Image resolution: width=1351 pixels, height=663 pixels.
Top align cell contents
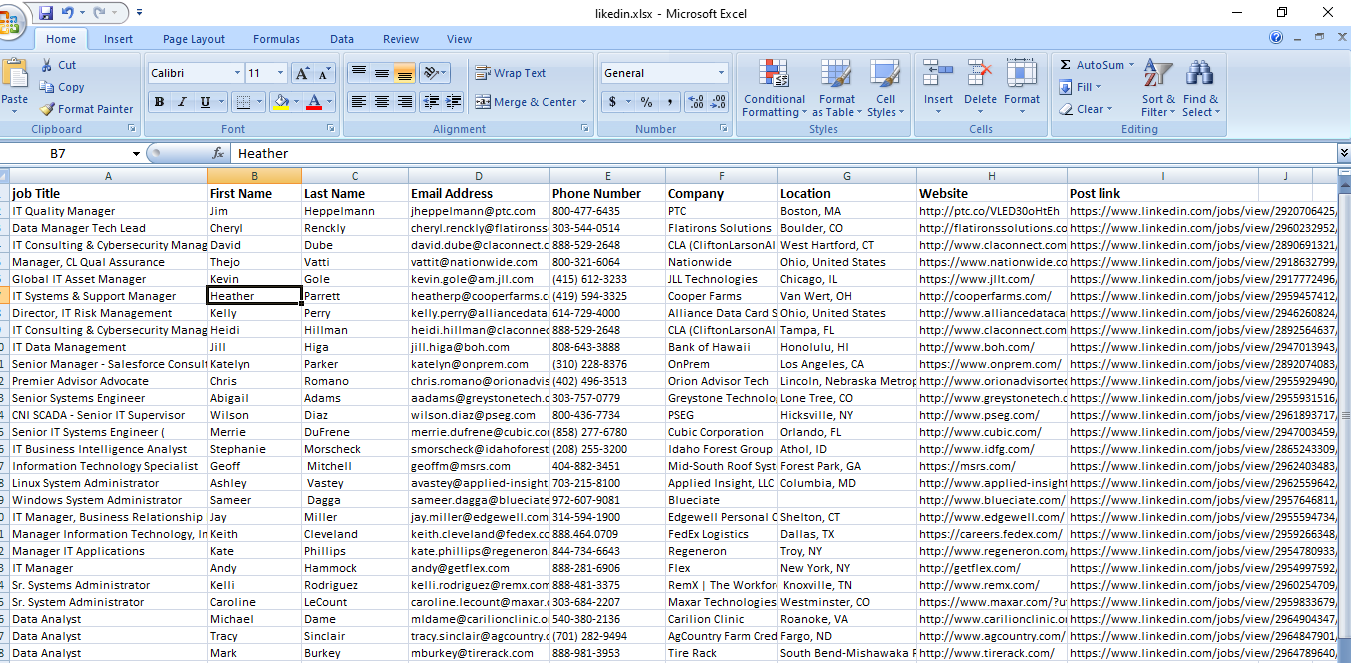click(358, 73)
